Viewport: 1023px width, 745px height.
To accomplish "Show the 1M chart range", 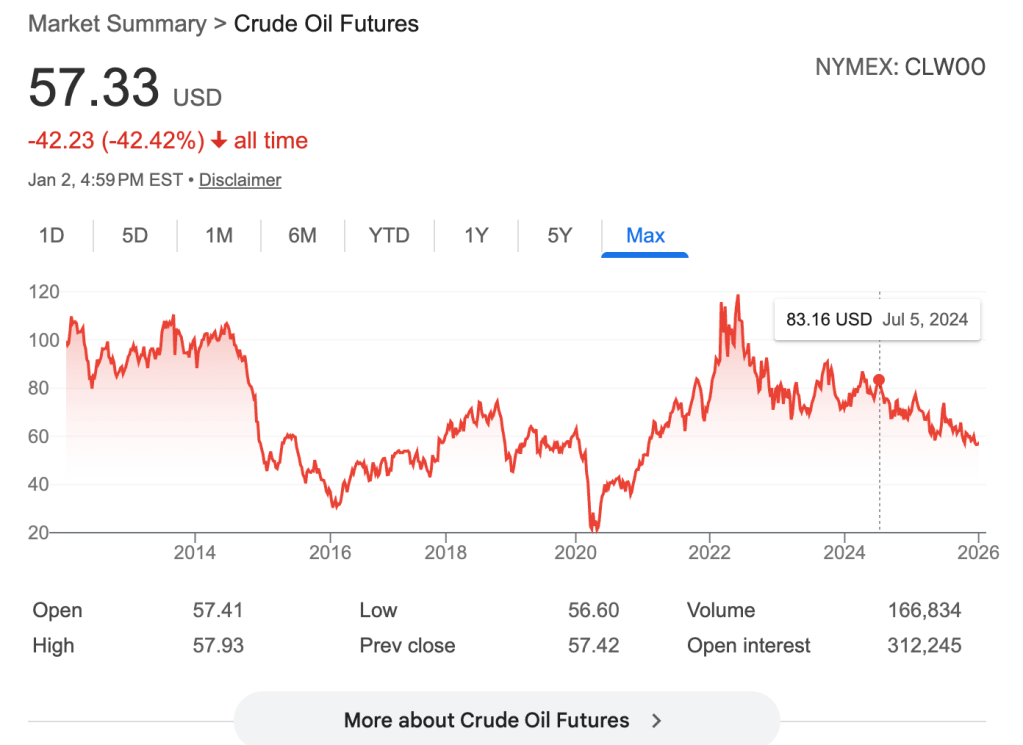I will click(219, 236).
